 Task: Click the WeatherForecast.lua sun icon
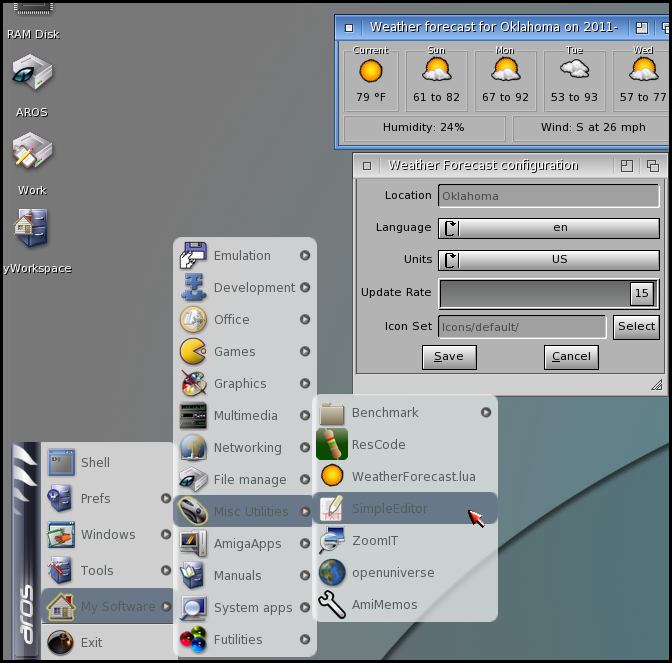pyautogui.click(x=332, y=476)
